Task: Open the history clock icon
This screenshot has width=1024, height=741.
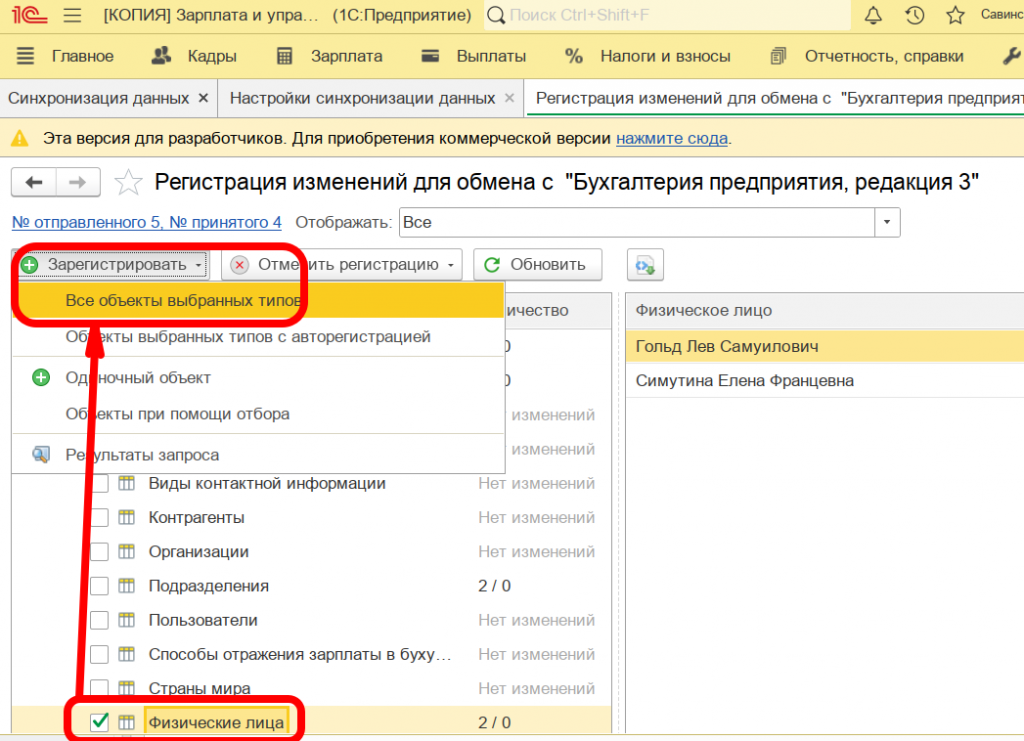Action: 914,15
